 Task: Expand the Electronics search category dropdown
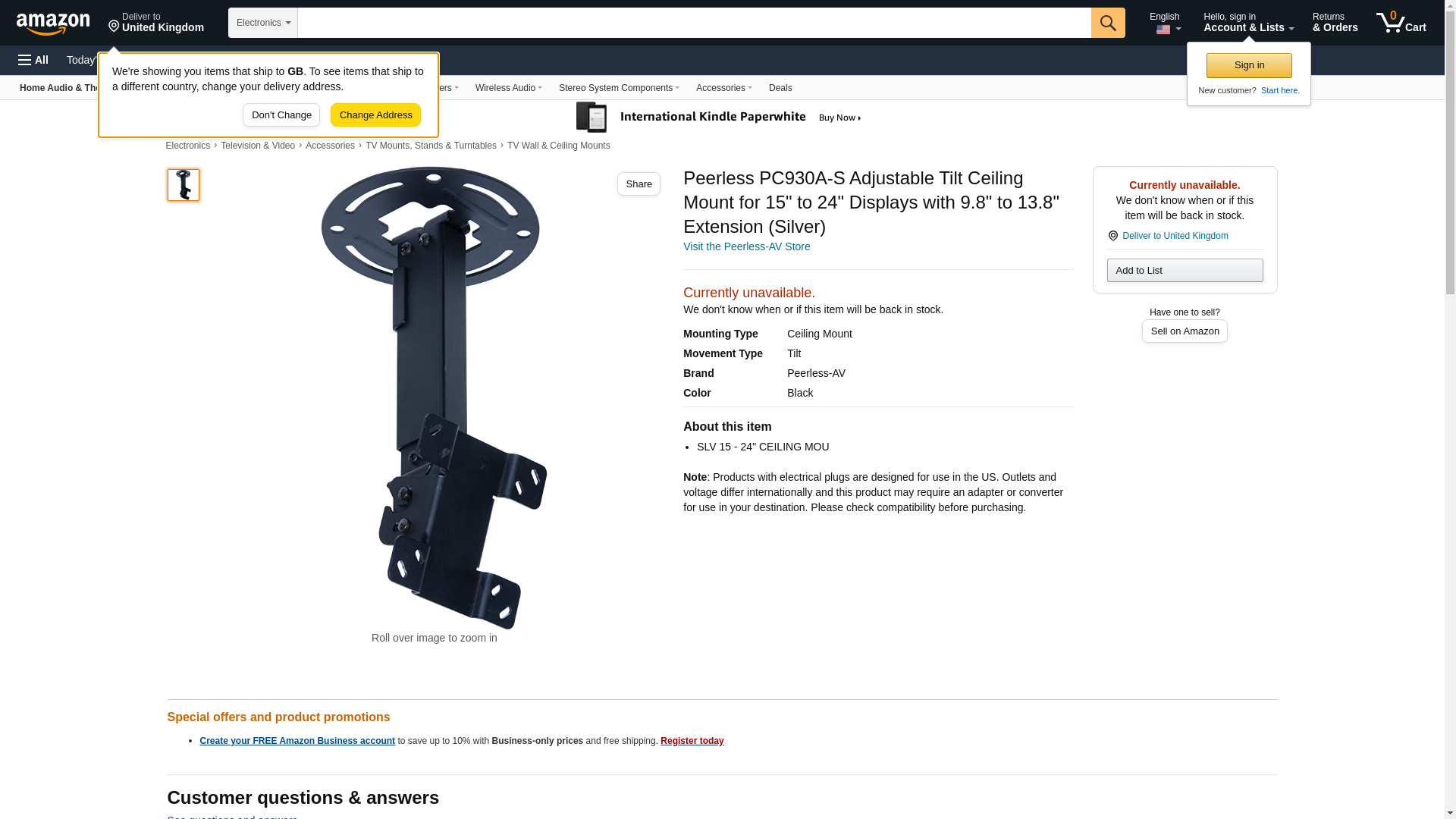click(x=263, y=23)
